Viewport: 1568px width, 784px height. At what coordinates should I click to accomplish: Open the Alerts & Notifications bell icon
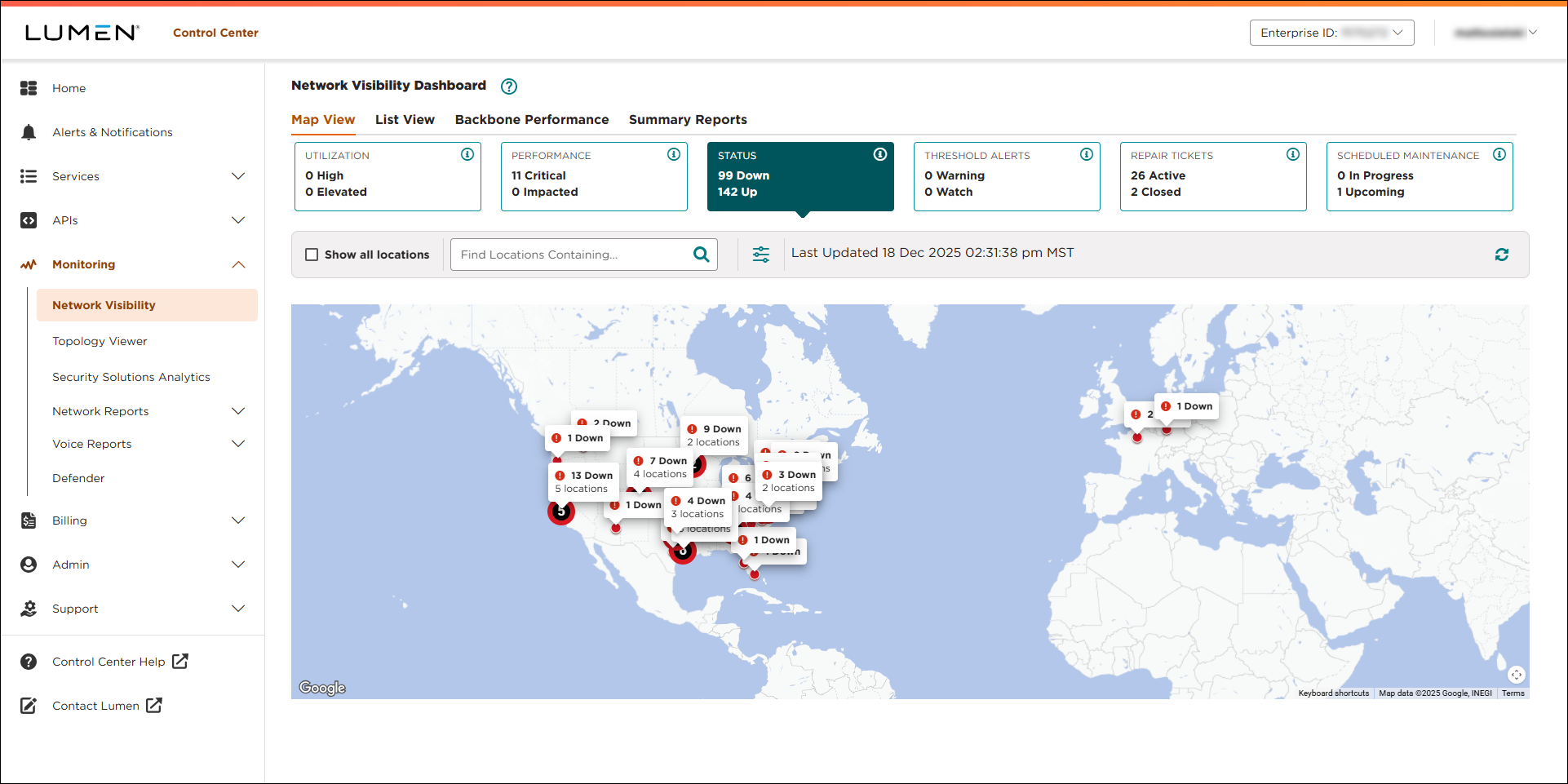click(29, 131)
